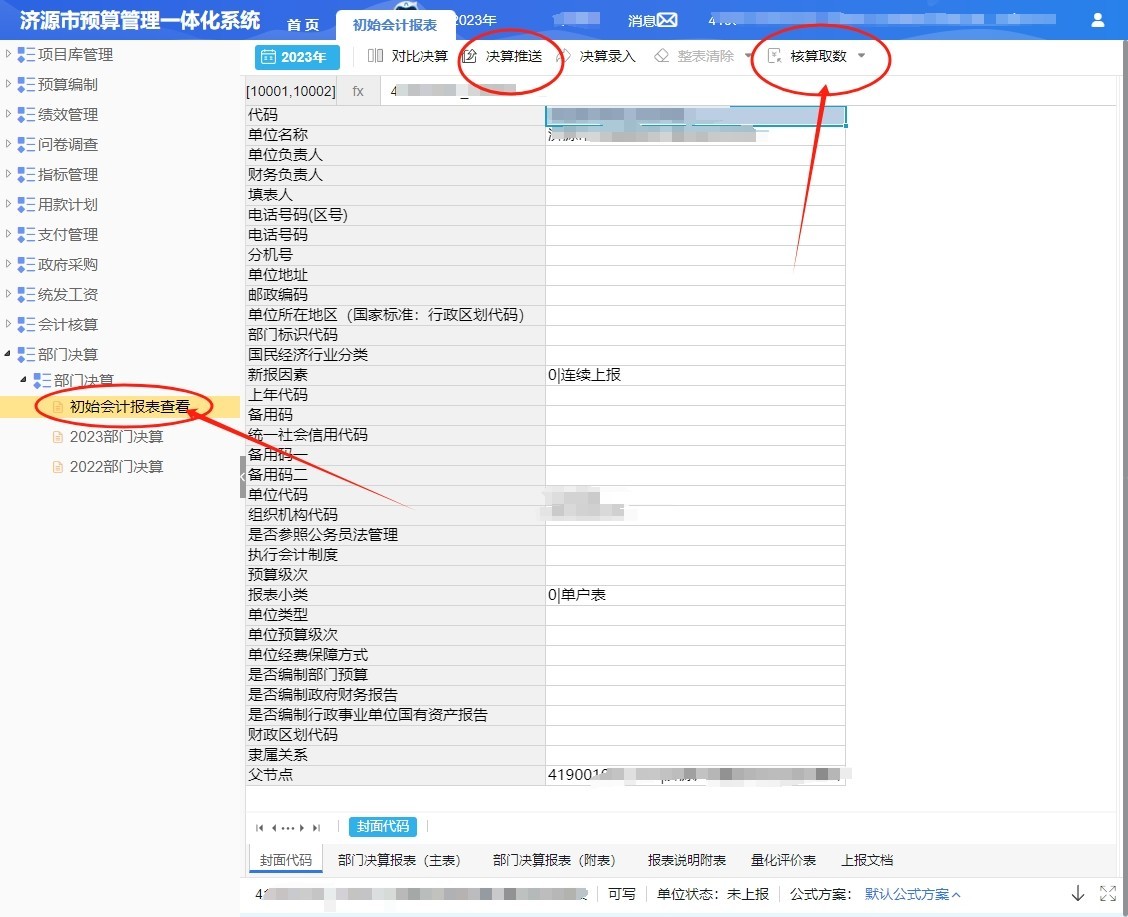Jump to the last sheet with the navigation arrow

pos(317,828)
